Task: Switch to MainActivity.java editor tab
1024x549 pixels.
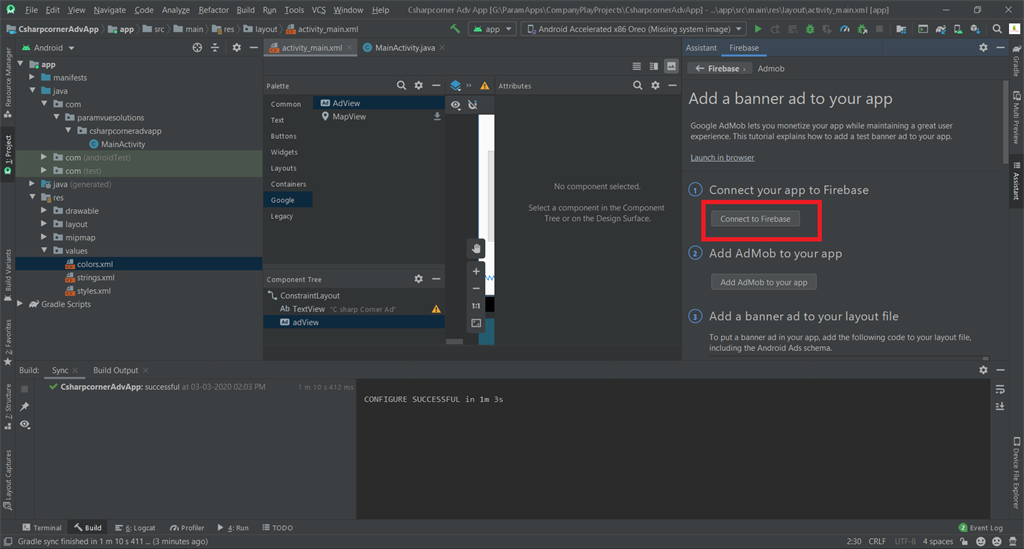Action: pos(404,48)
